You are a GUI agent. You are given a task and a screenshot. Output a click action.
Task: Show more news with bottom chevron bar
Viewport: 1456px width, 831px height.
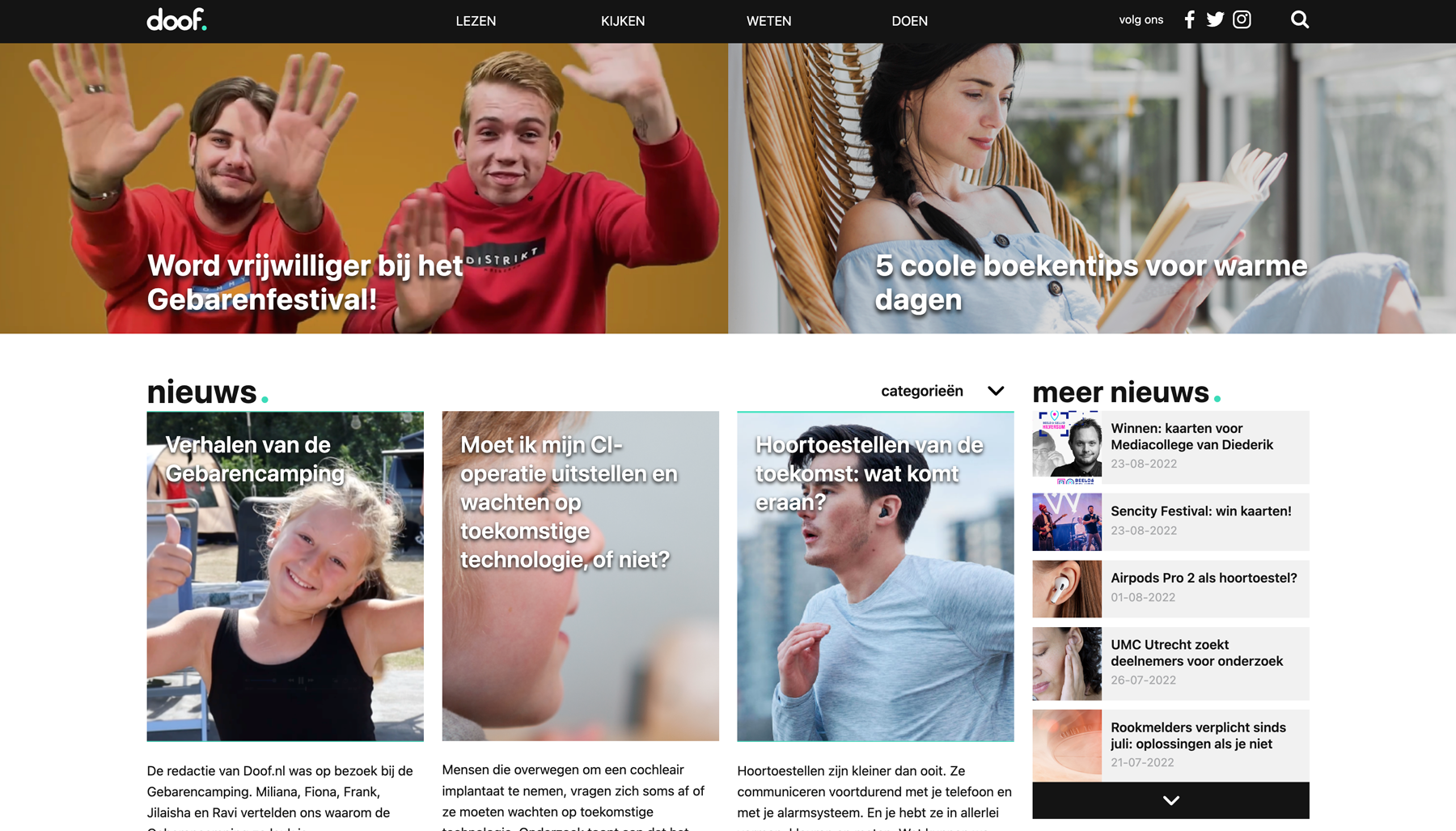click(1170, 800)
